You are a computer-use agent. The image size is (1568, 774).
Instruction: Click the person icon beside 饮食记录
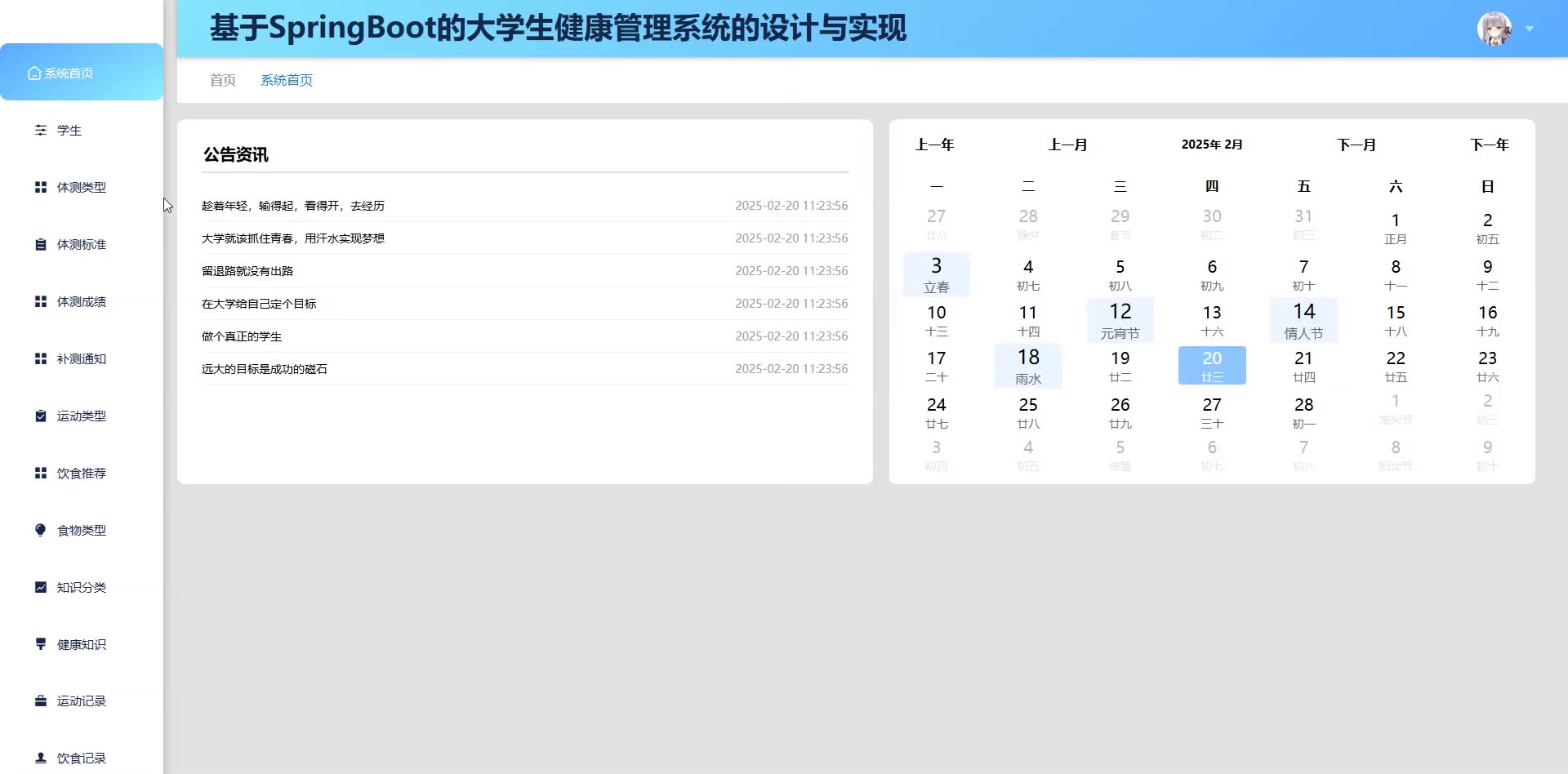(41, 758)
